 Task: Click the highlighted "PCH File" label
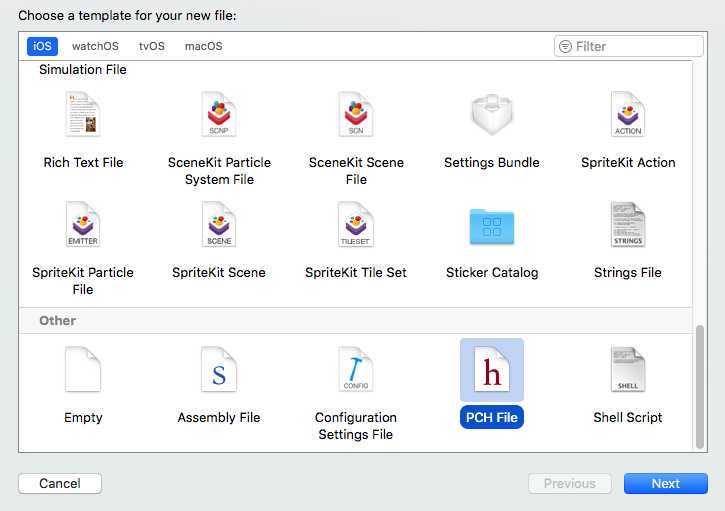(492, 417)
